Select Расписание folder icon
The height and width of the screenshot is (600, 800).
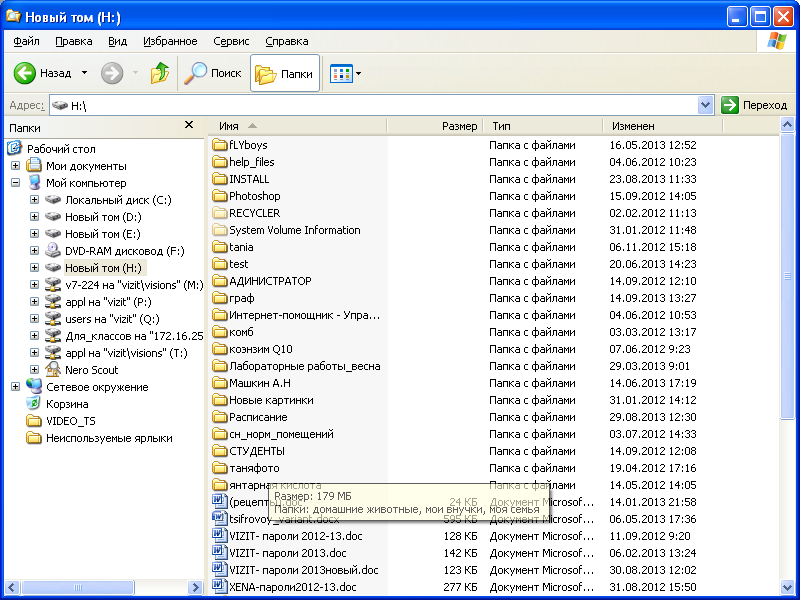219,417
